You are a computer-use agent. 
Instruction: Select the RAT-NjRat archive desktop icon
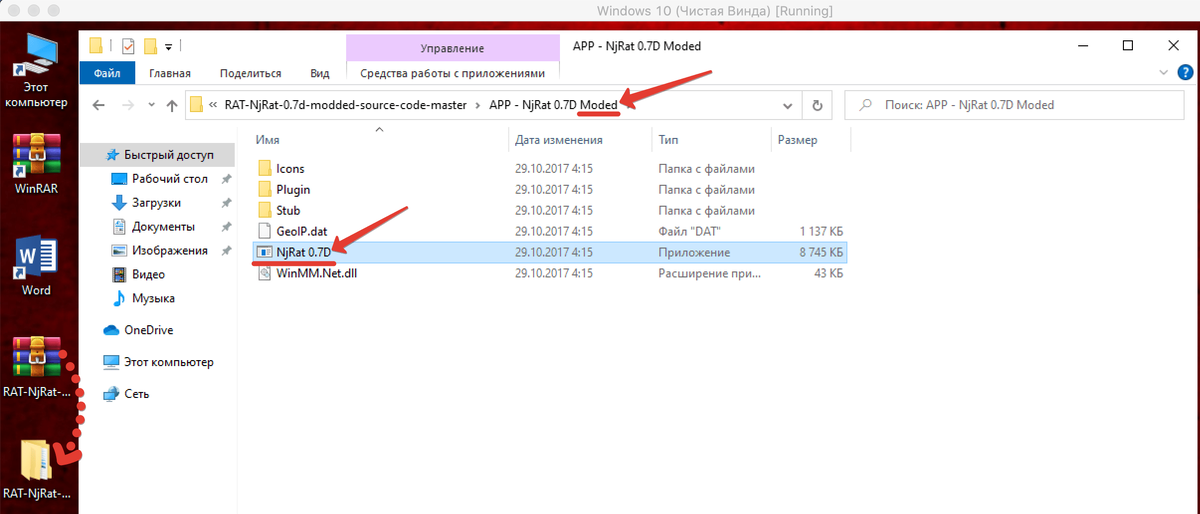36,368
